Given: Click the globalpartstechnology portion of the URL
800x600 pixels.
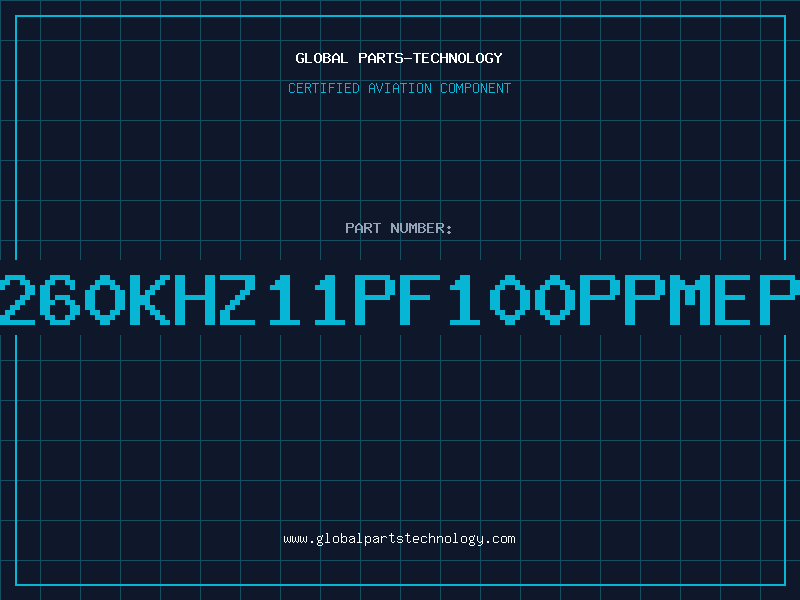Looking at the screenshot, I should click(399, 539).
